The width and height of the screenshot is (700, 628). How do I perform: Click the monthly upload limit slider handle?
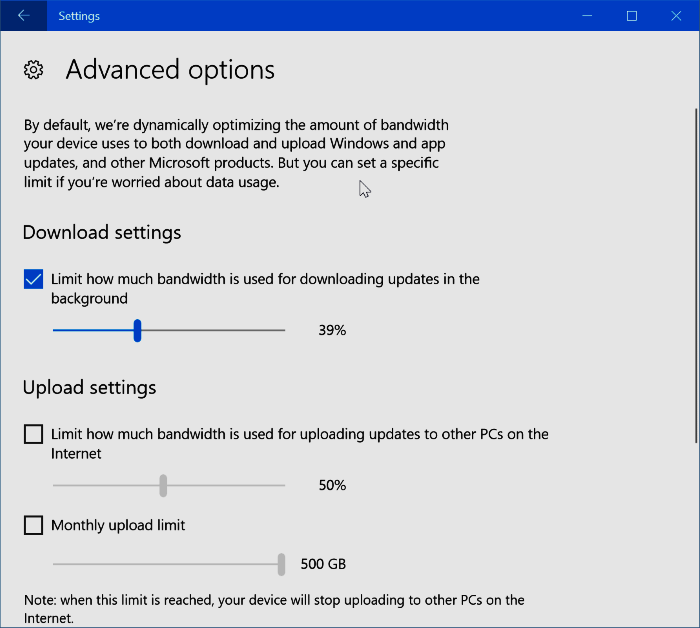pyautogui.click(x=281, y=564)
